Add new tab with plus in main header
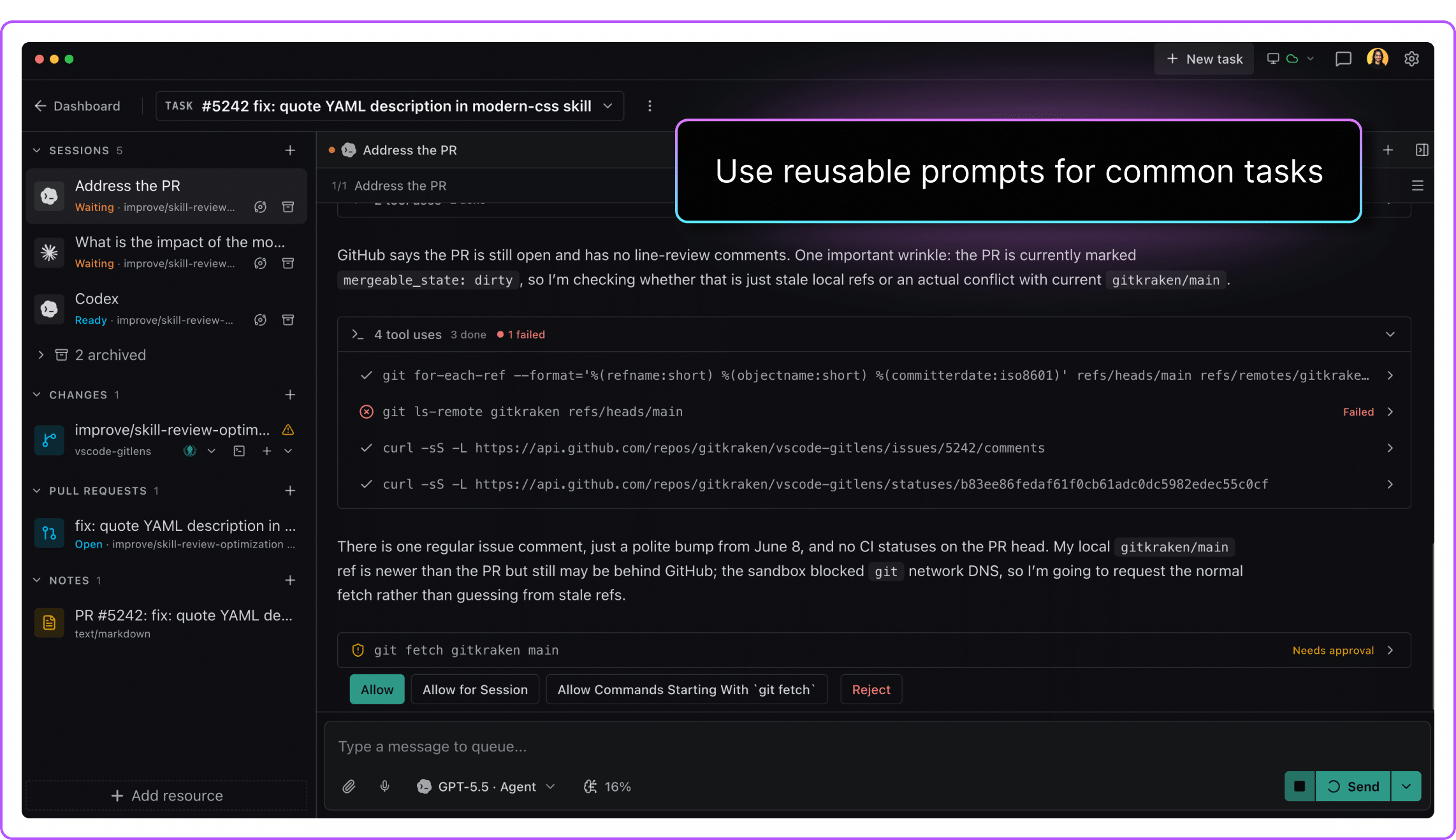 pyautogui.click(x=1388, y=150)
